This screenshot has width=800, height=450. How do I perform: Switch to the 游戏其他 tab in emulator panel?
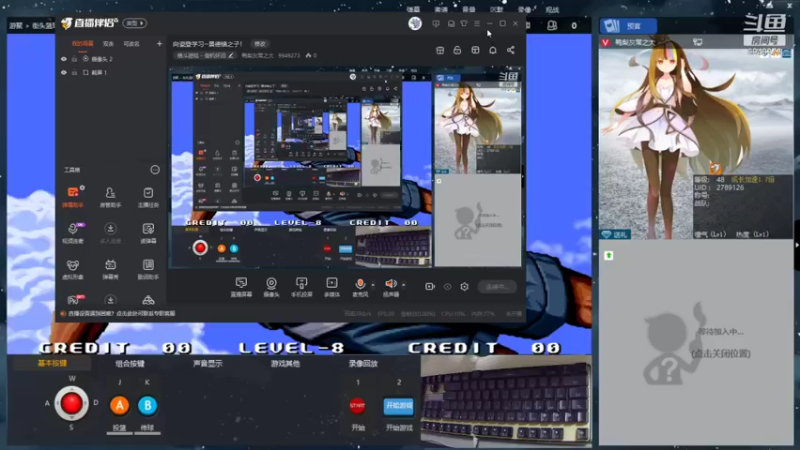(285, 363)
